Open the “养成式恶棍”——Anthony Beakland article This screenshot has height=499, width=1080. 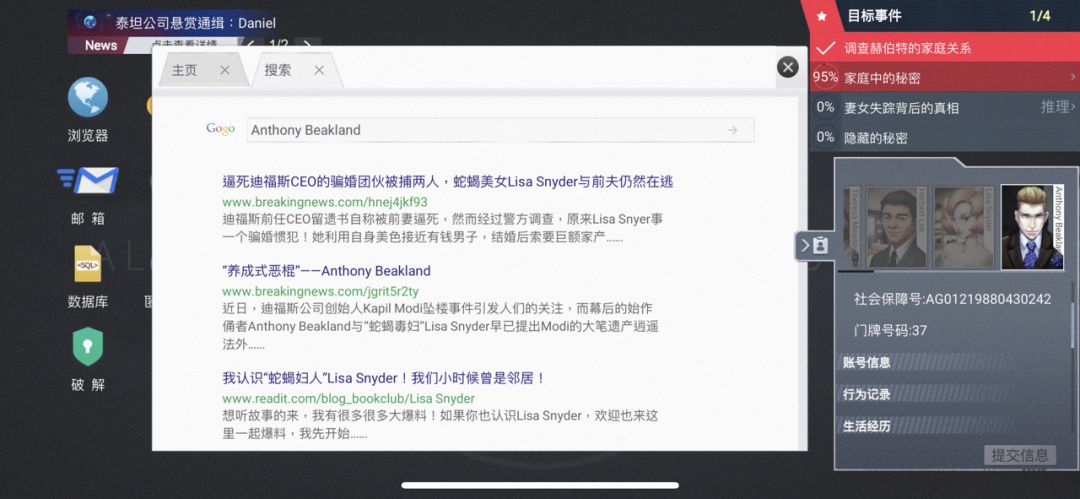click(326, 271)
